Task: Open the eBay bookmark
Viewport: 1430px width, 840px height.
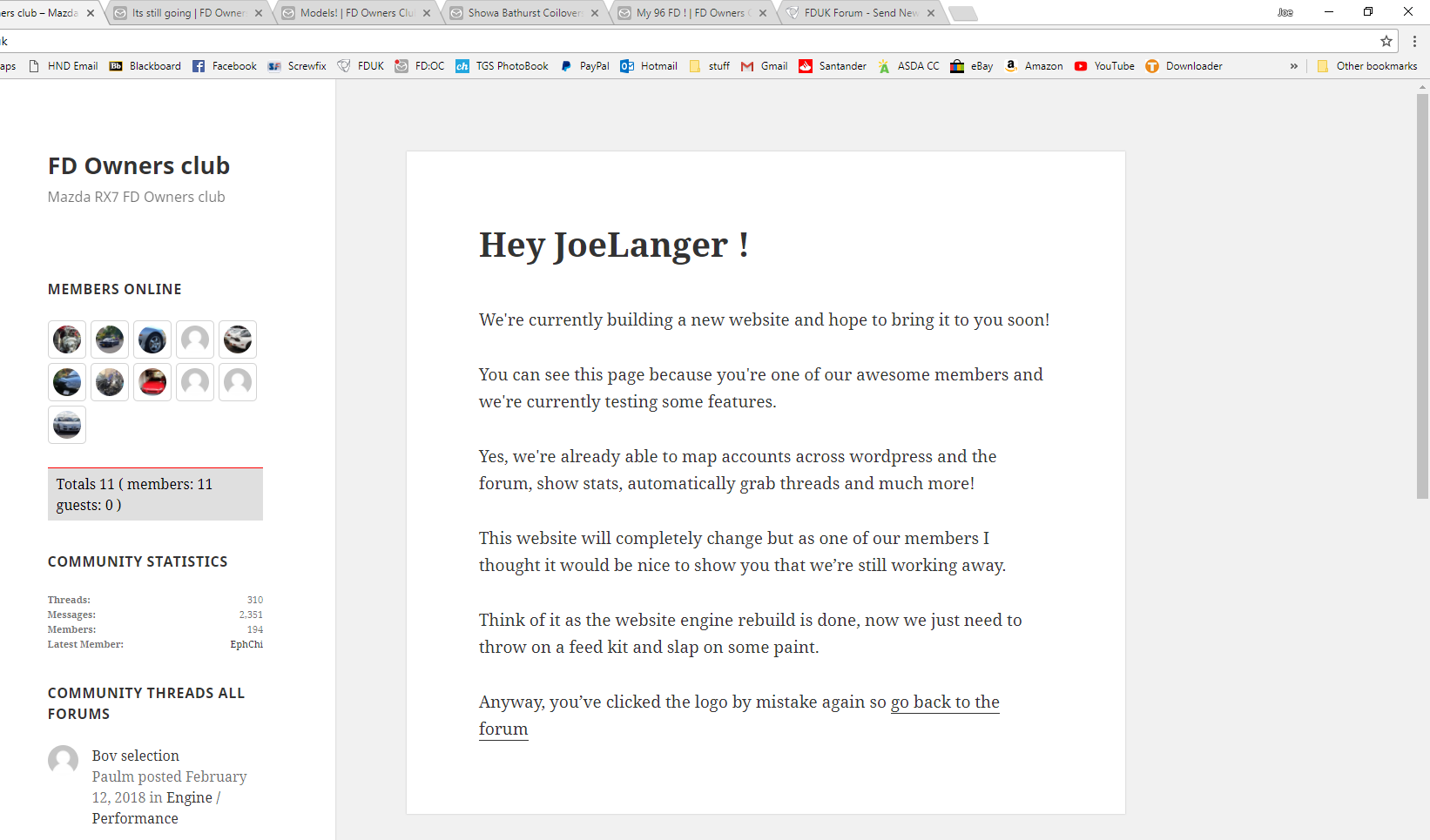Action: click(x=972, y=66)
